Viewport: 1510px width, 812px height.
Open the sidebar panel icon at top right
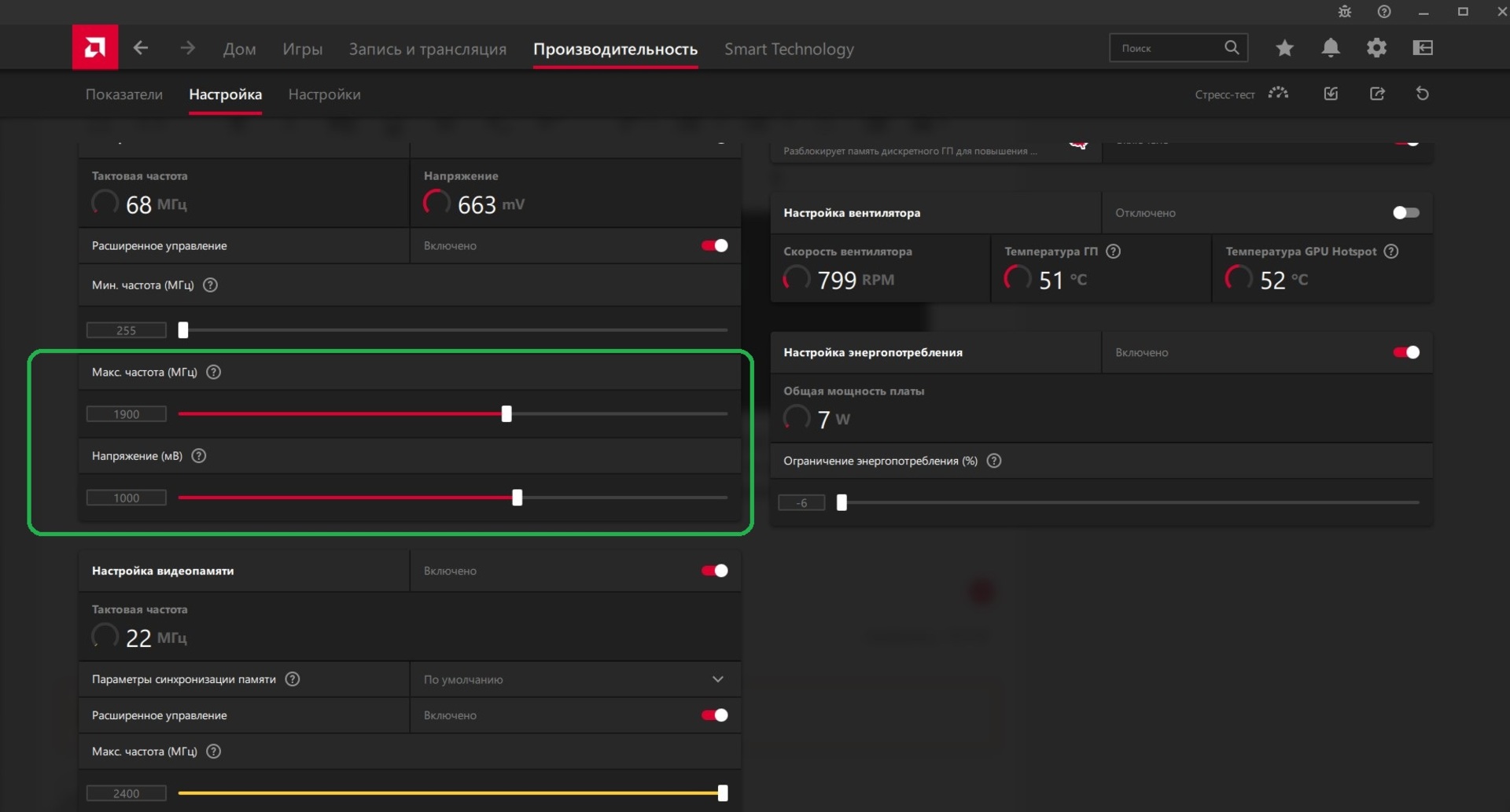pos(1422,48)
